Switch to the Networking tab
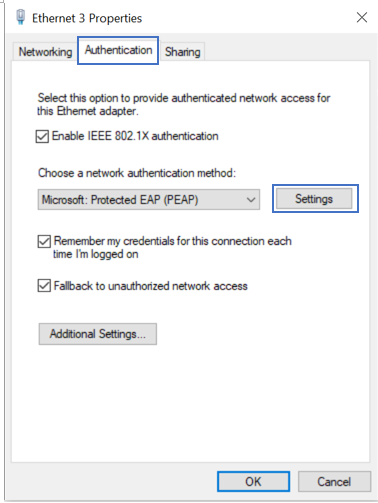The width and height of the screenshot is (378, 503). (x=45, y=52)
